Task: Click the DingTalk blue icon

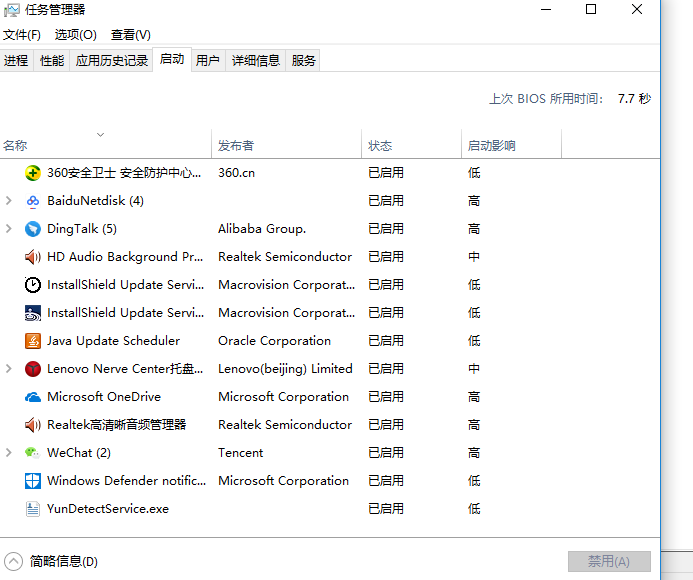Action: click(x=33, y=229)
